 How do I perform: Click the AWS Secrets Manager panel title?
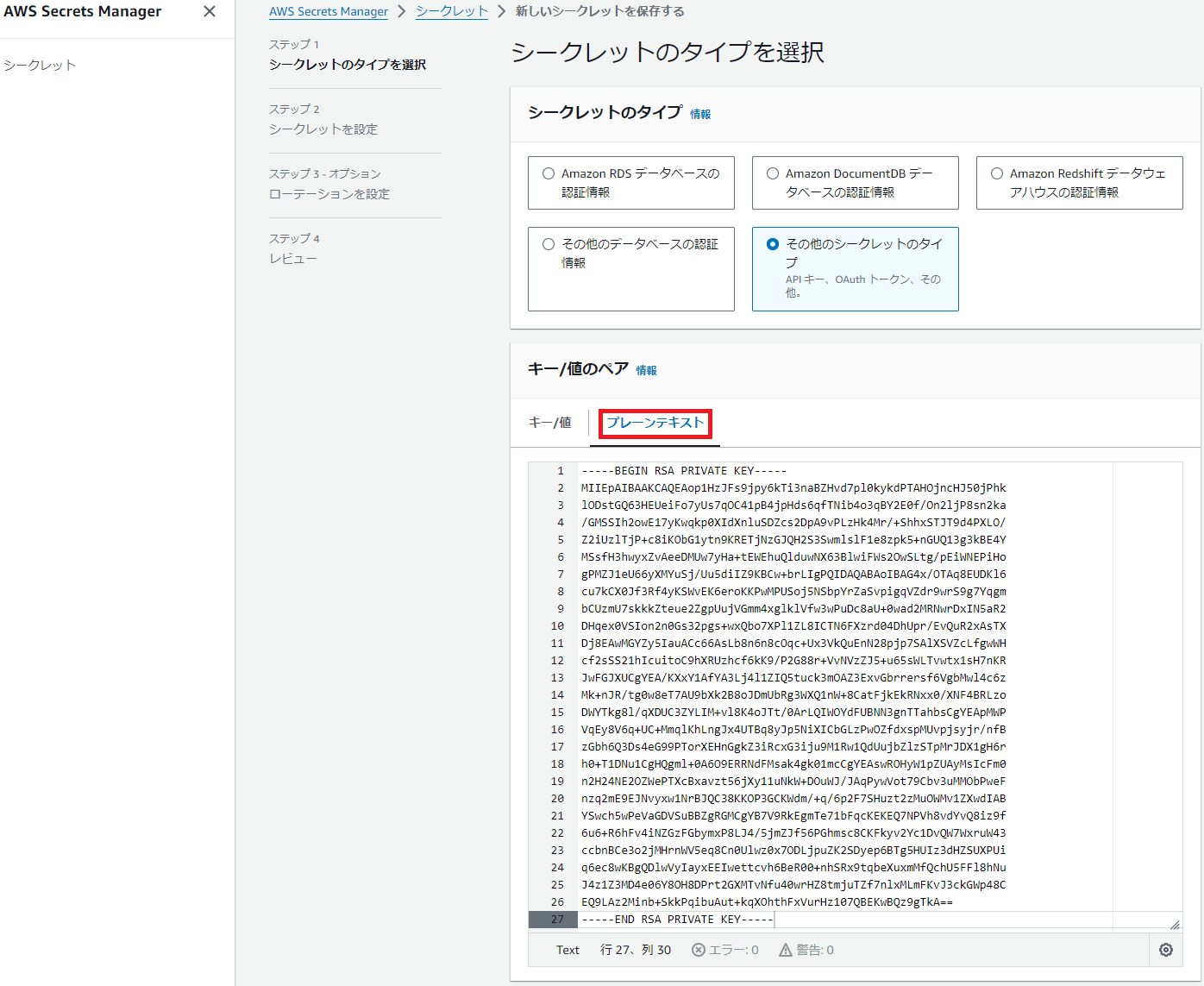tap(83, 11)
